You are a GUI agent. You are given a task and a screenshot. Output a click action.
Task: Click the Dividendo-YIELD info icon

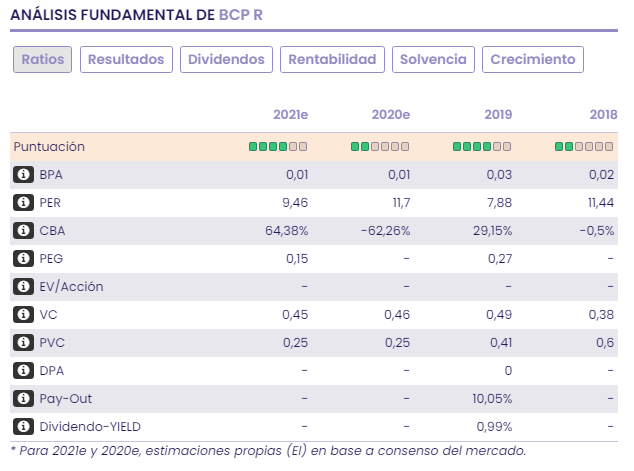point(23,427)
